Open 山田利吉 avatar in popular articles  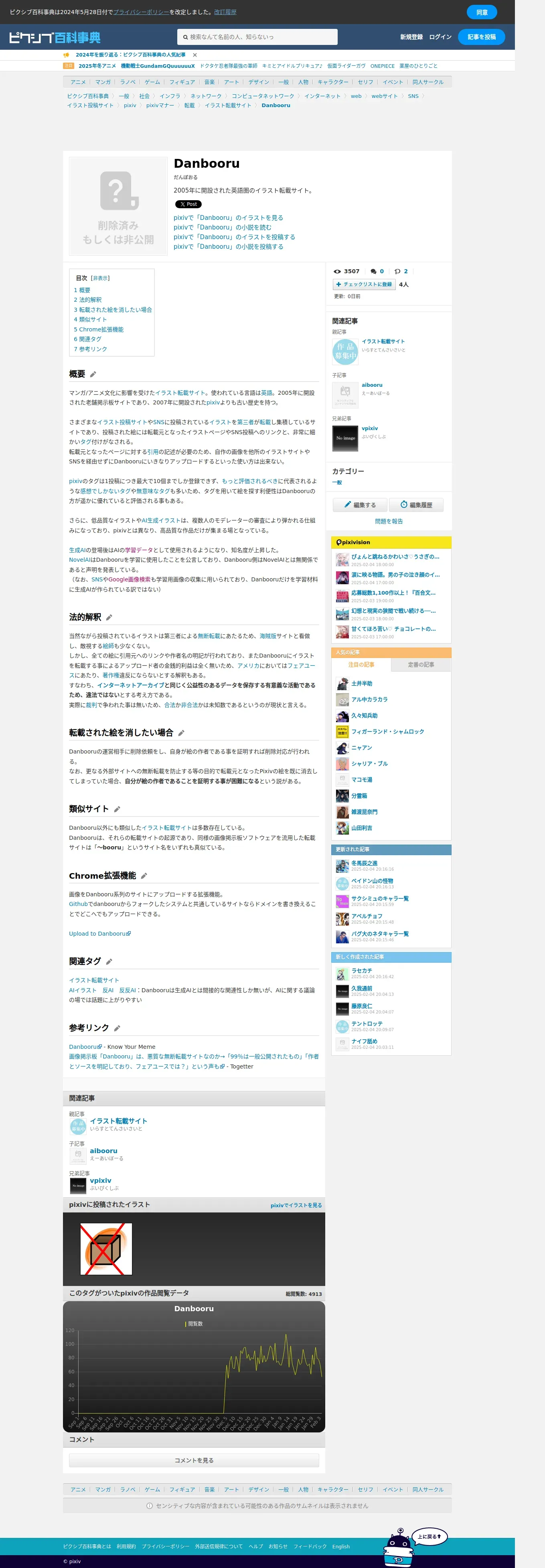[x=342, y=828]
